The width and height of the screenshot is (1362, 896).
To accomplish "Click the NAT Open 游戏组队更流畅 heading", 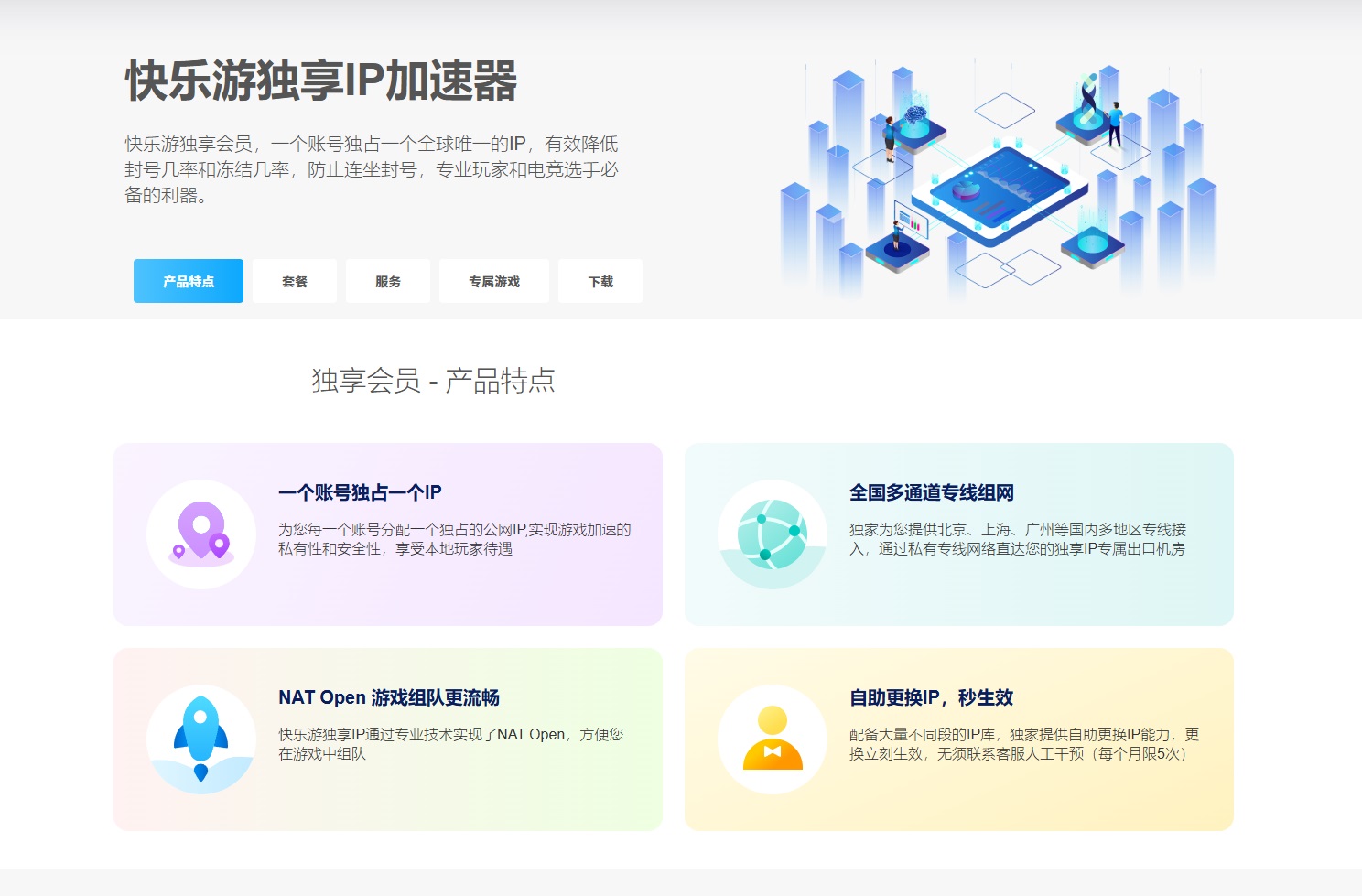I will click(x=389, y=697).
